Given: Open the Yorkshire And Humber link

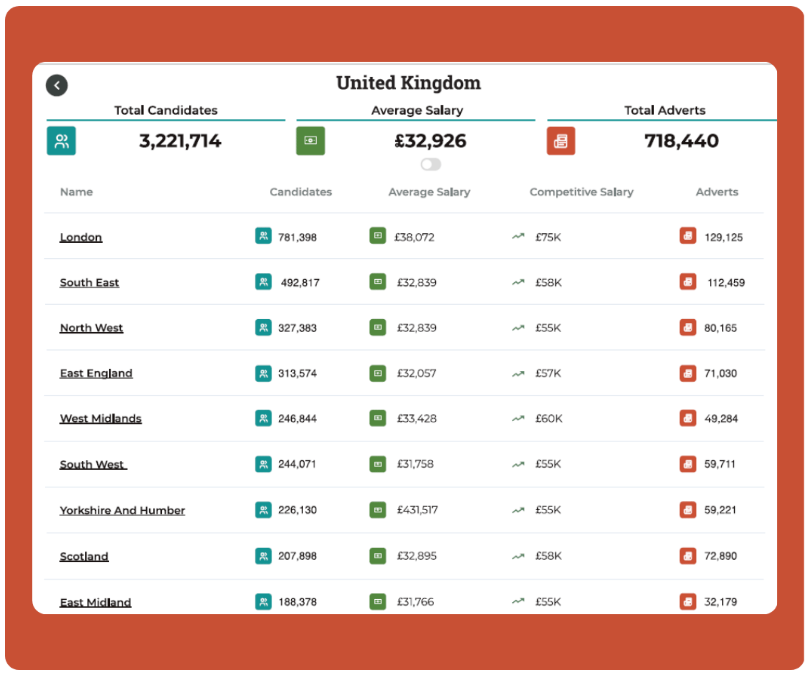Looking at the screenshot, I should tap(122, 510).
